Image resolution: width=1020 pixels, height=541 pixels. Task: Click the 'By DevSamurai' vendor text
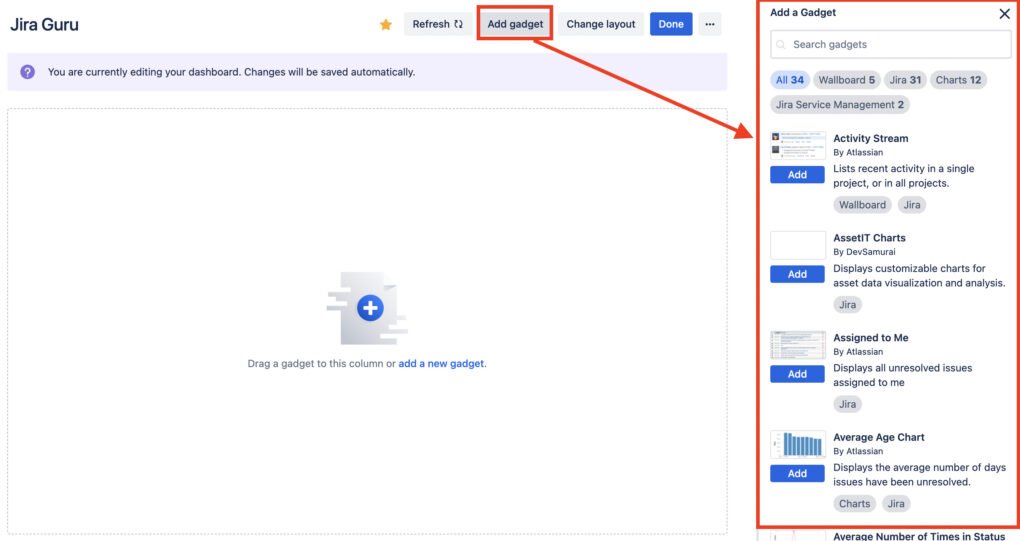(x=864, y=252)
